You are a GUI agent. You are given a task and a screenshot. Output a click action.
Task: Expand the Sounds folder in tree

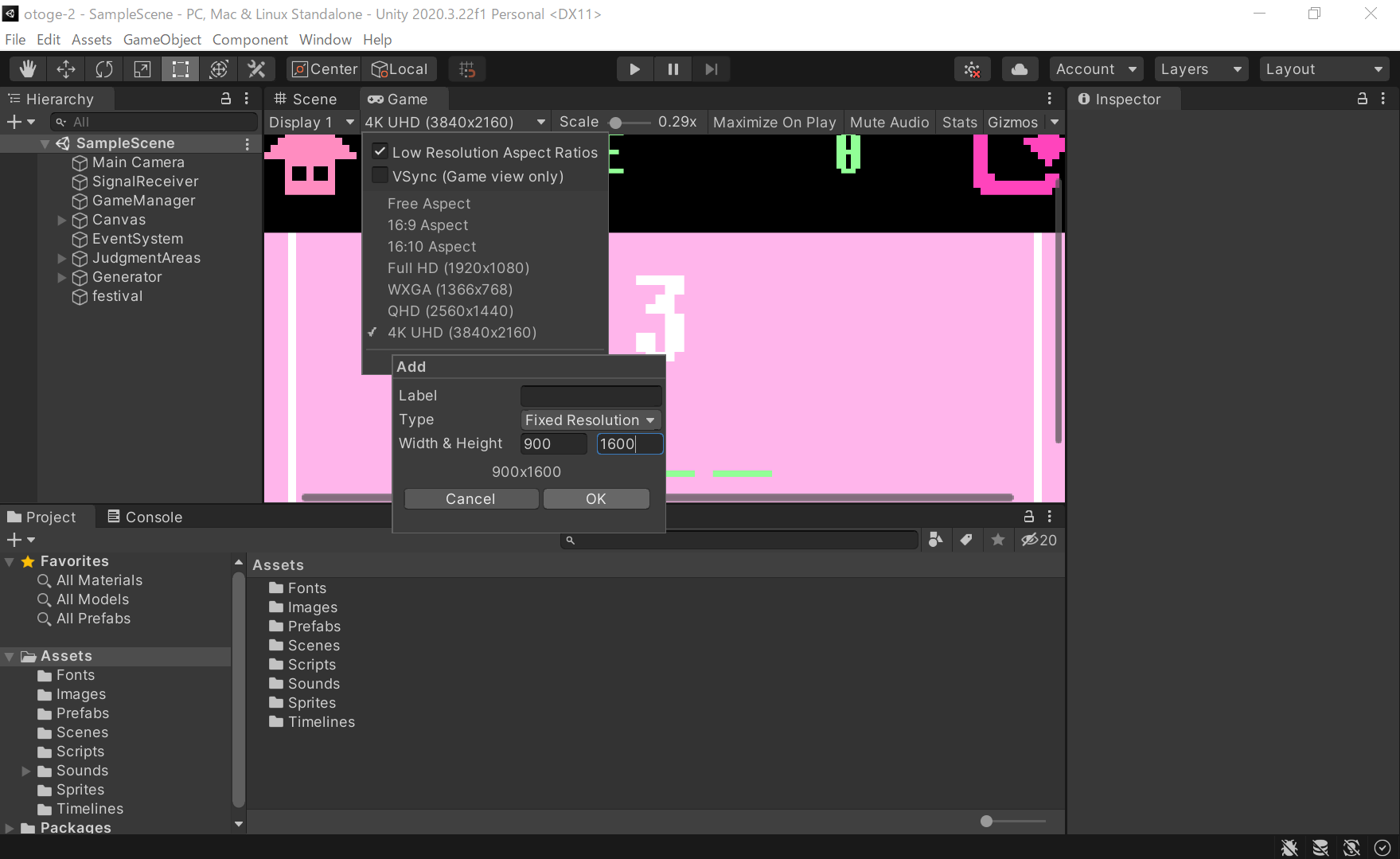click(x=25, y=771)
